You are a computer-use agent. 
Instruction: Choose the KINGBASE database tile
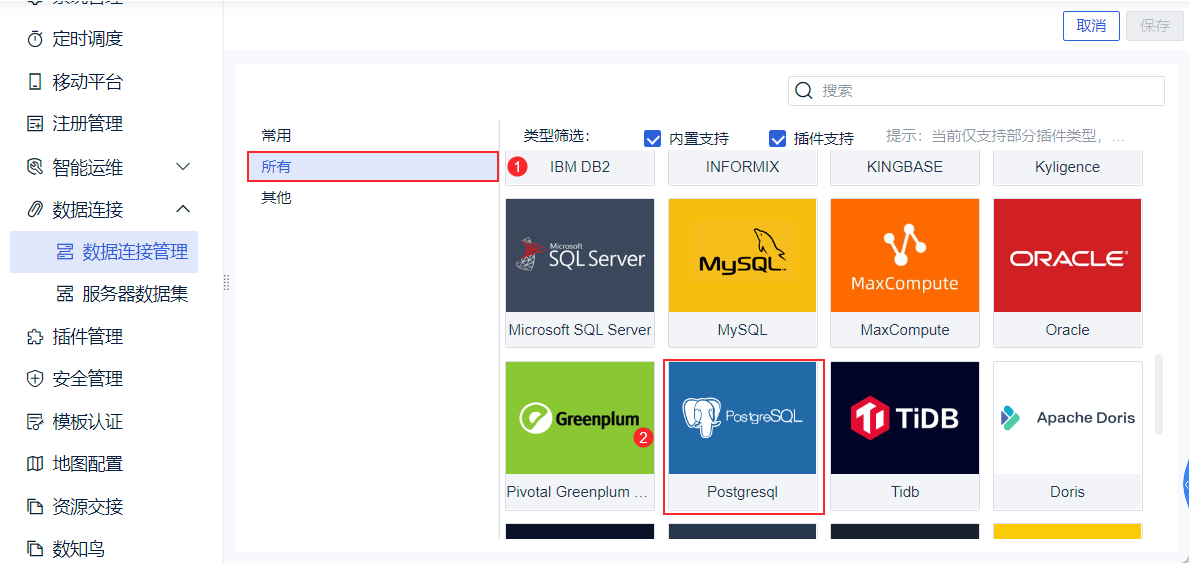905,168
